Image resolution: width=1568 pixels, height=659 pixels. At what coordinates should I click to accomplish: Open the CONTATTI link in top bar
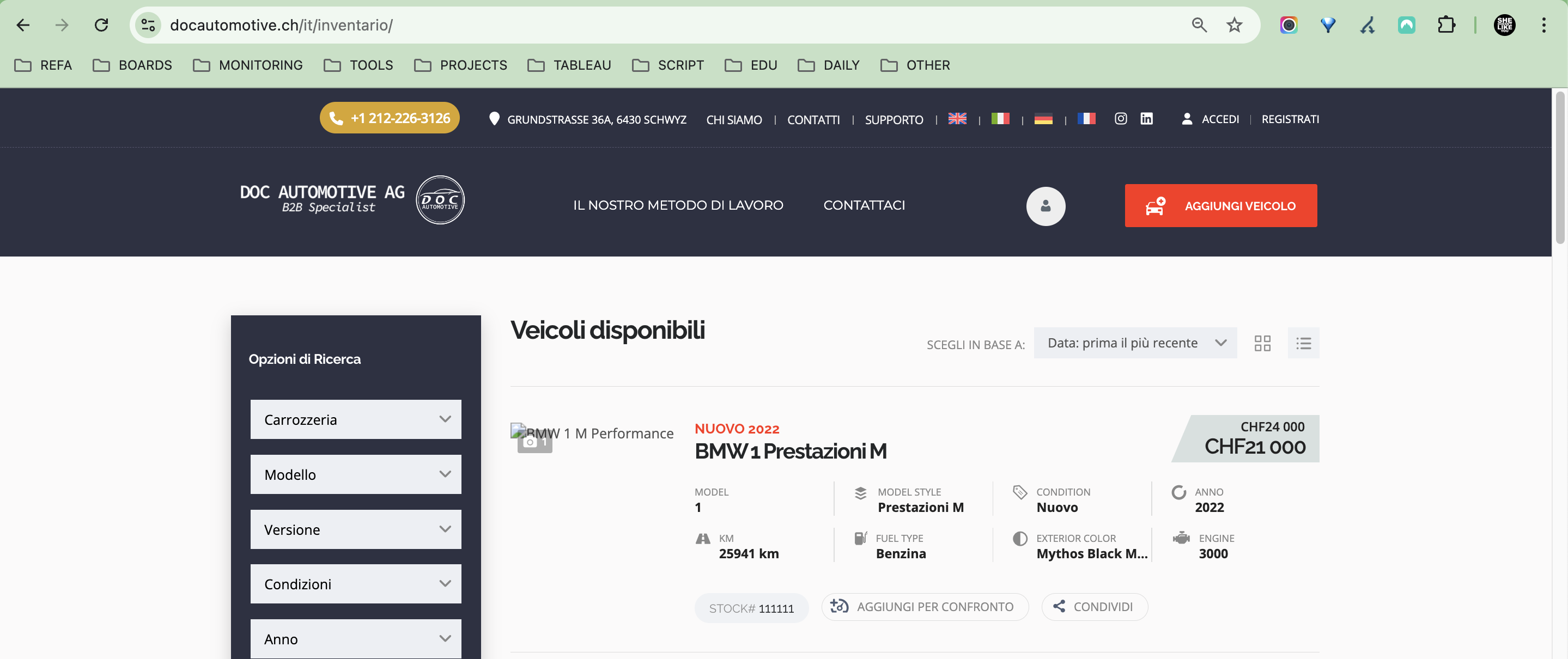tap(813, 120)
